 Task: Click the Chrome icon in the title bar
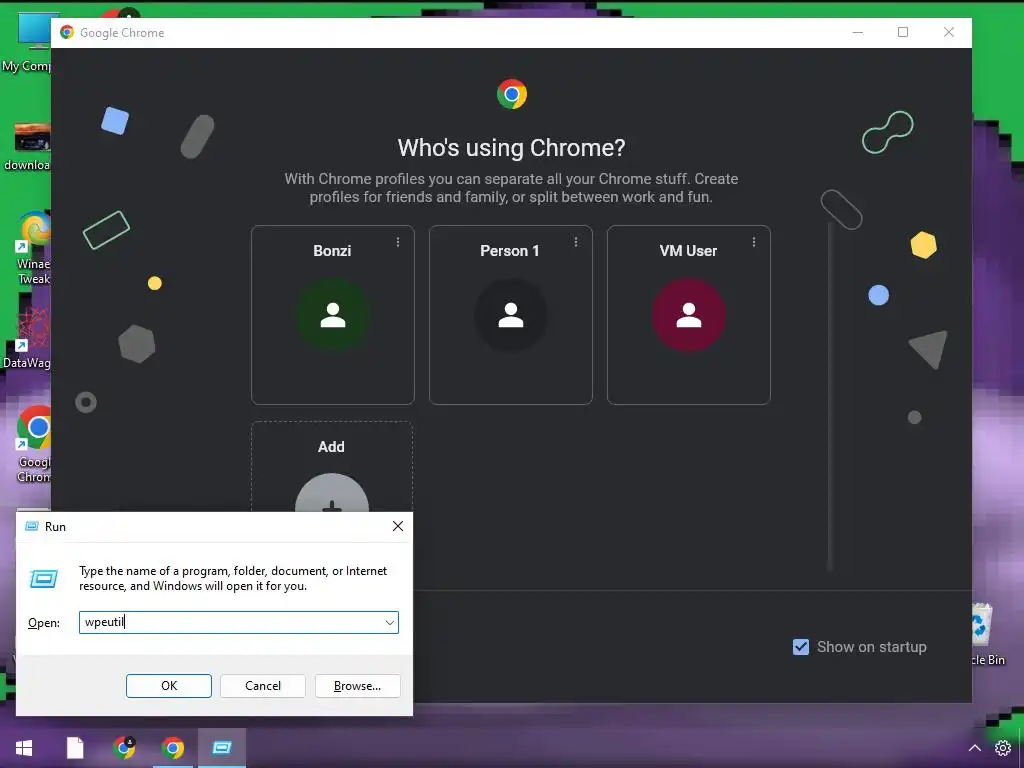tap(67, 32)
